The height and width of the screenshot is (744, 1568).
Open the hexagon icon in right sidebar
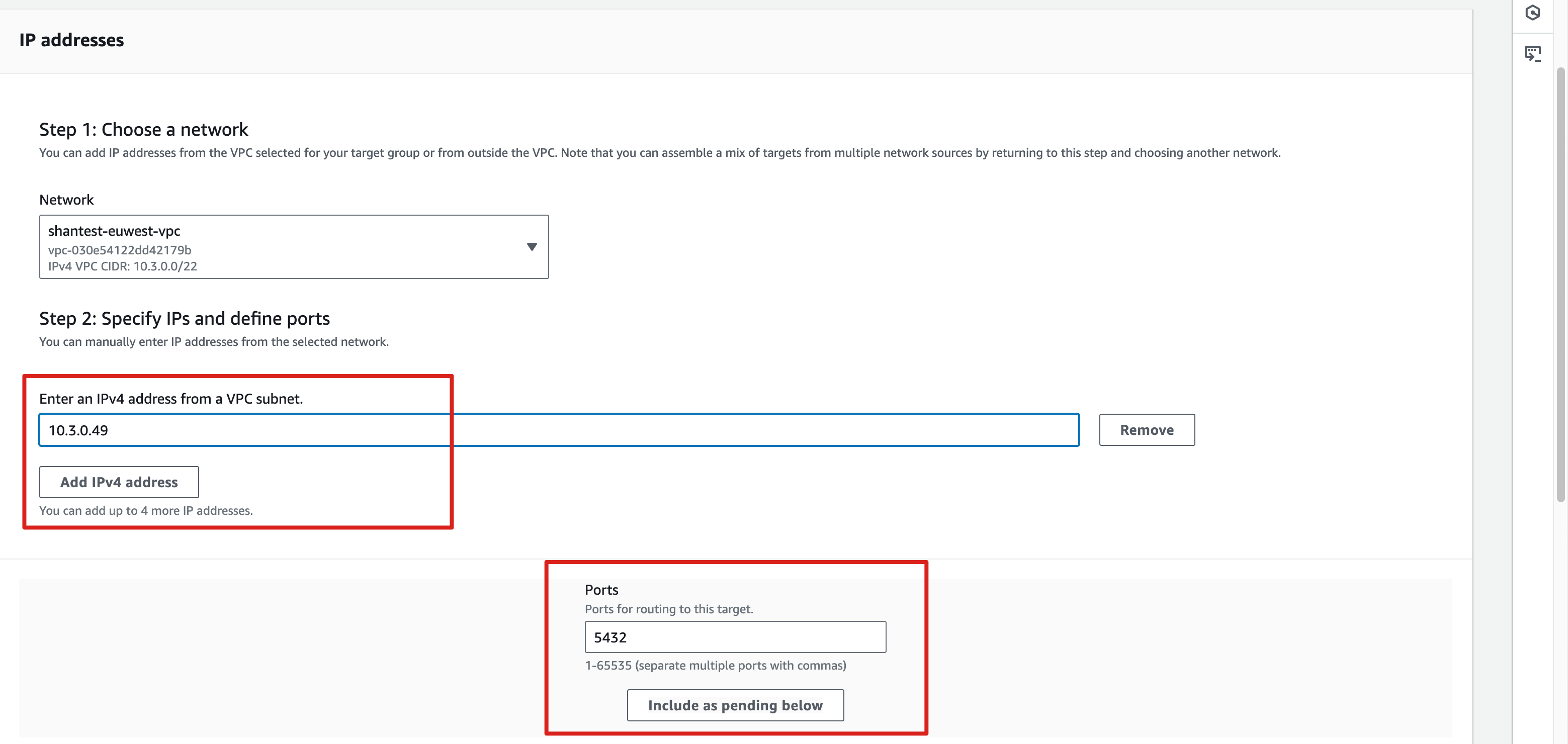[x=1533, y=13]
